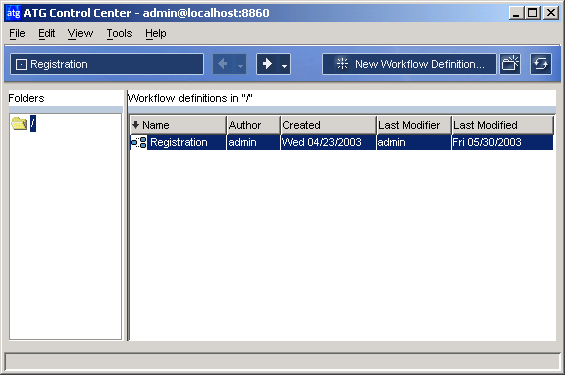The image size is (565, 375).
Task: Click the Registration task selector in toolbar
Action: [x=107, y=64]
